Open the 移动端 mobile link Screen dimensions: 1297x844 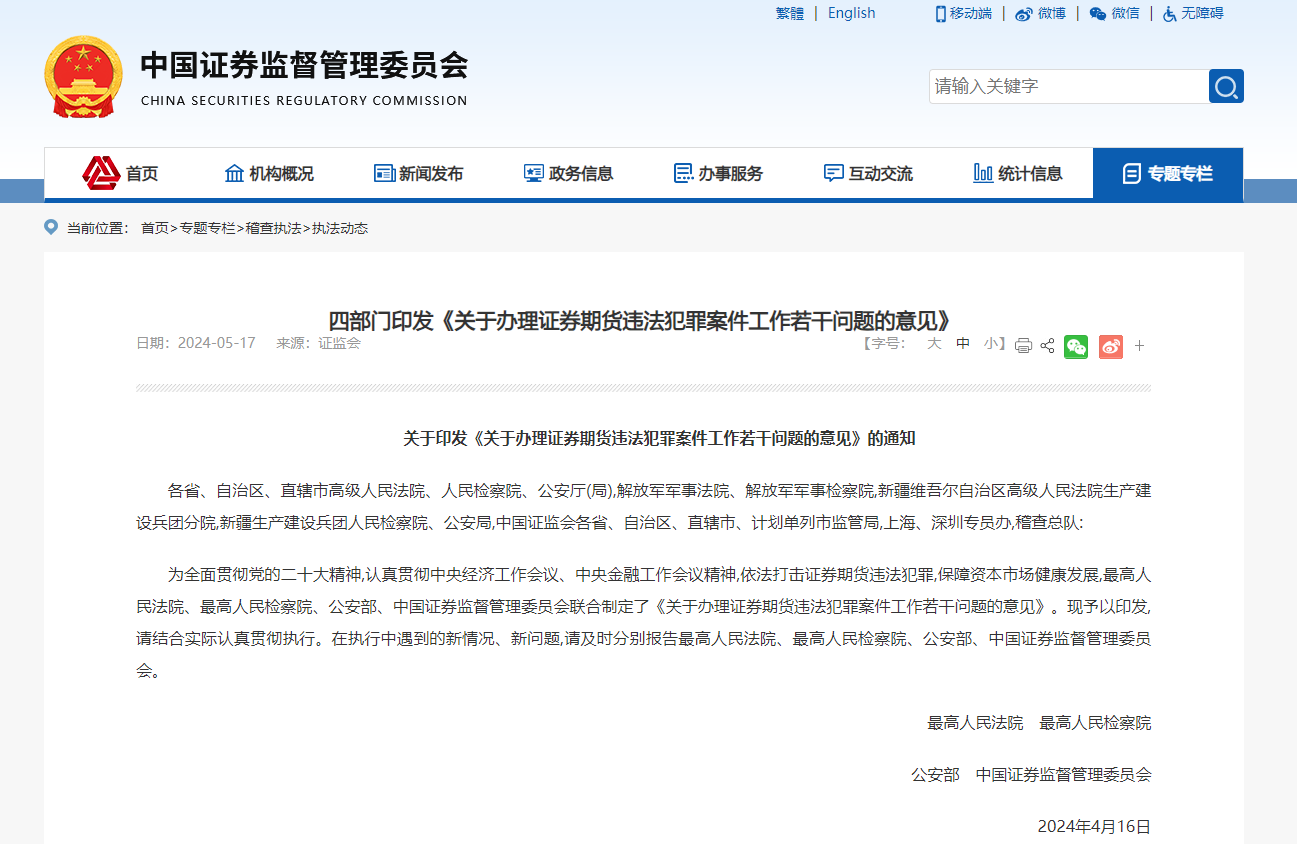[x=963, y=13]
